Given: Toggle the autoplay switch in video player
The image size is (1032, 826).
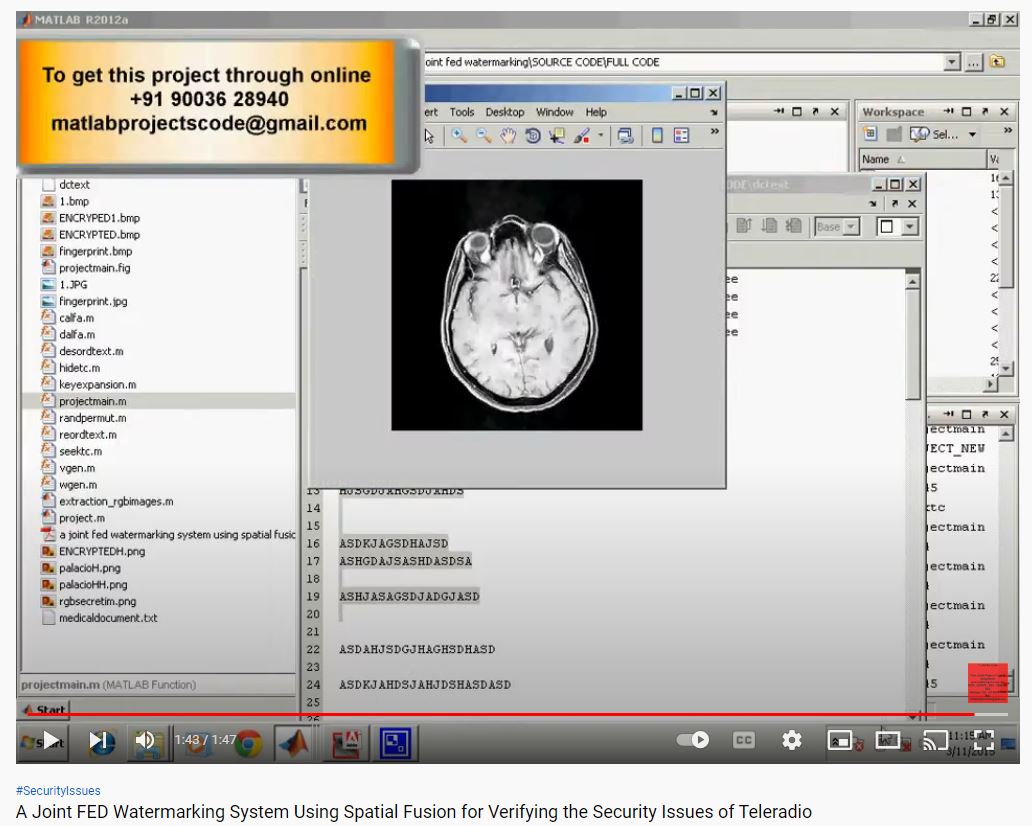Looking at the screenshot, I should click(x=693, y=740).
